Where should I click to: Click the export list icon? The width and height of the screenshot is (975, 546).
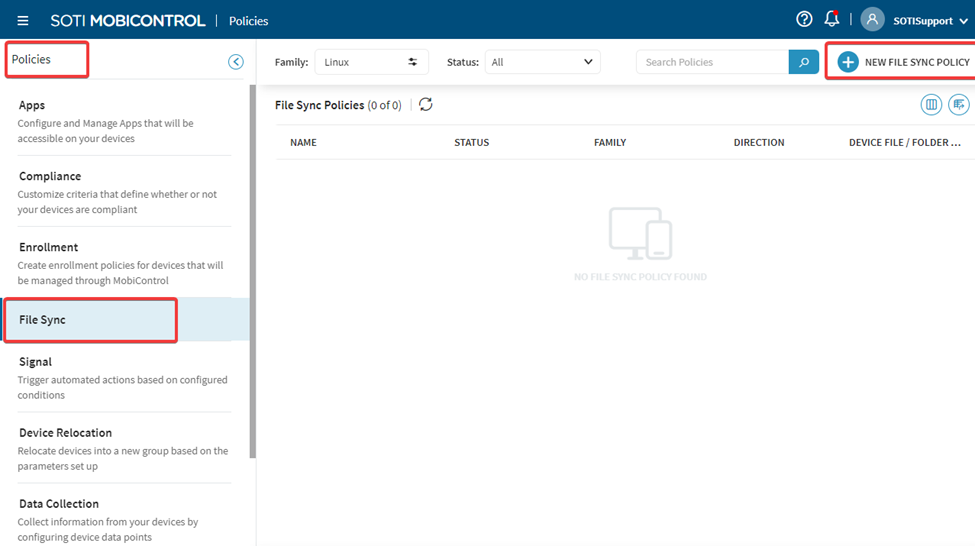959,104
